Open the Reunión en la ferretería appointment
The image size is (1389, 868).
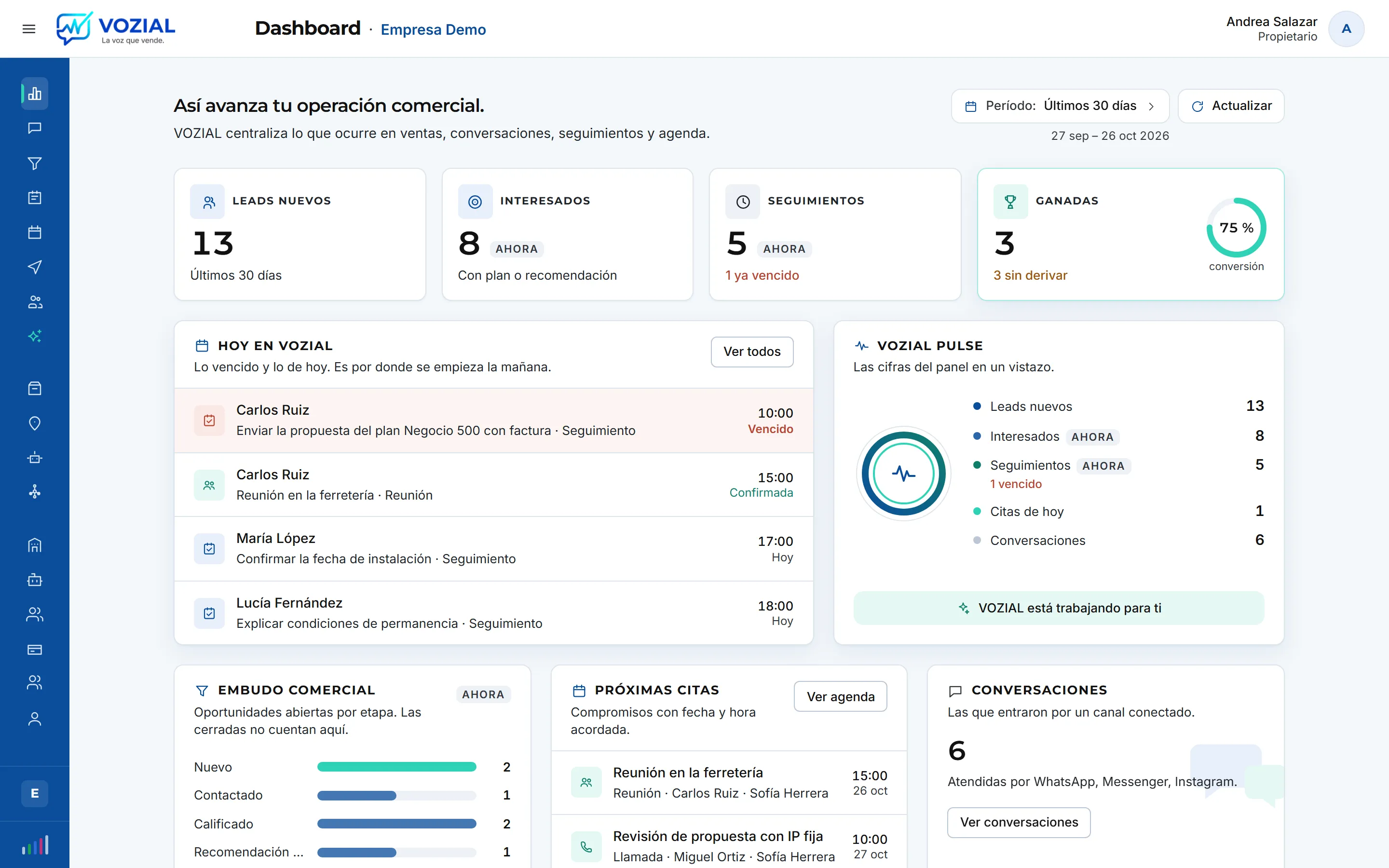729,783
